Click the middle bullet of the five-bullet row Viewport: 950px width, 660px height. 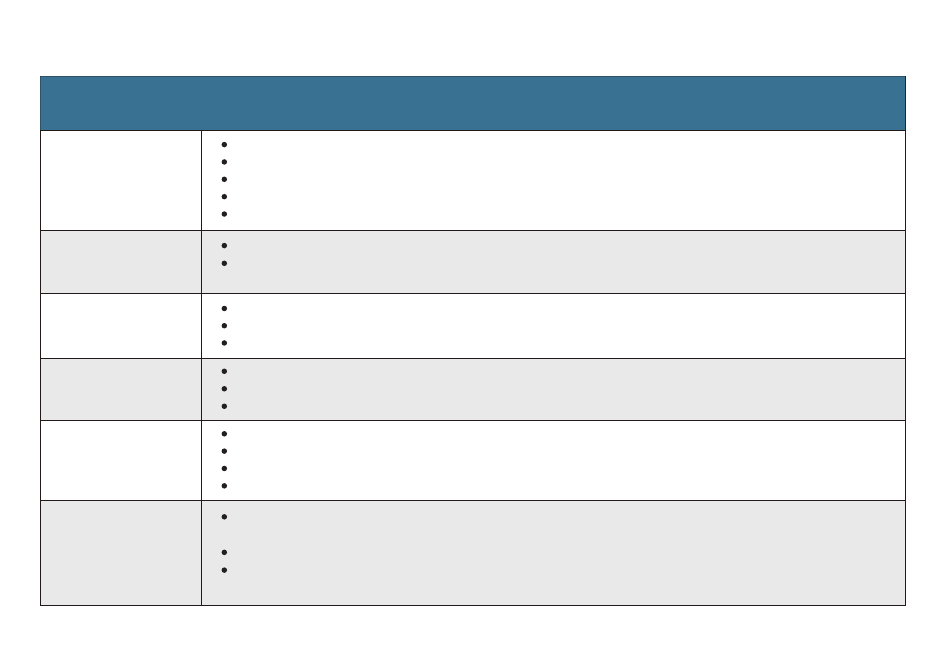(x=224, y=179)
